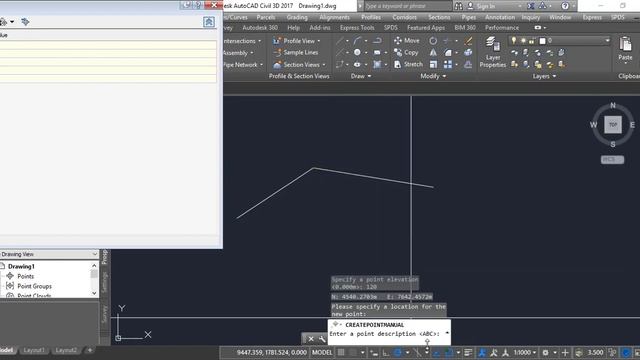Select the Mirror tool in Modify panel
This screenshot has height=360, width=640.
pyautogui.click(x=433, y=52)
